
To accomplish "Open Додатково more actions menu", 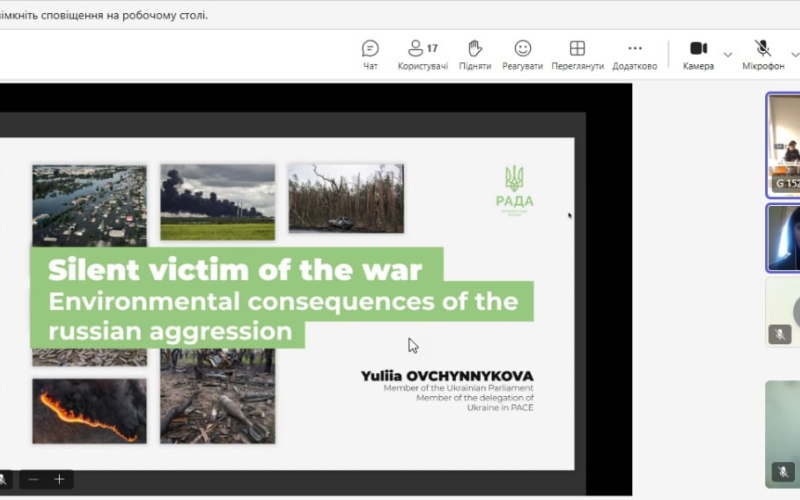I will point(635,55).
